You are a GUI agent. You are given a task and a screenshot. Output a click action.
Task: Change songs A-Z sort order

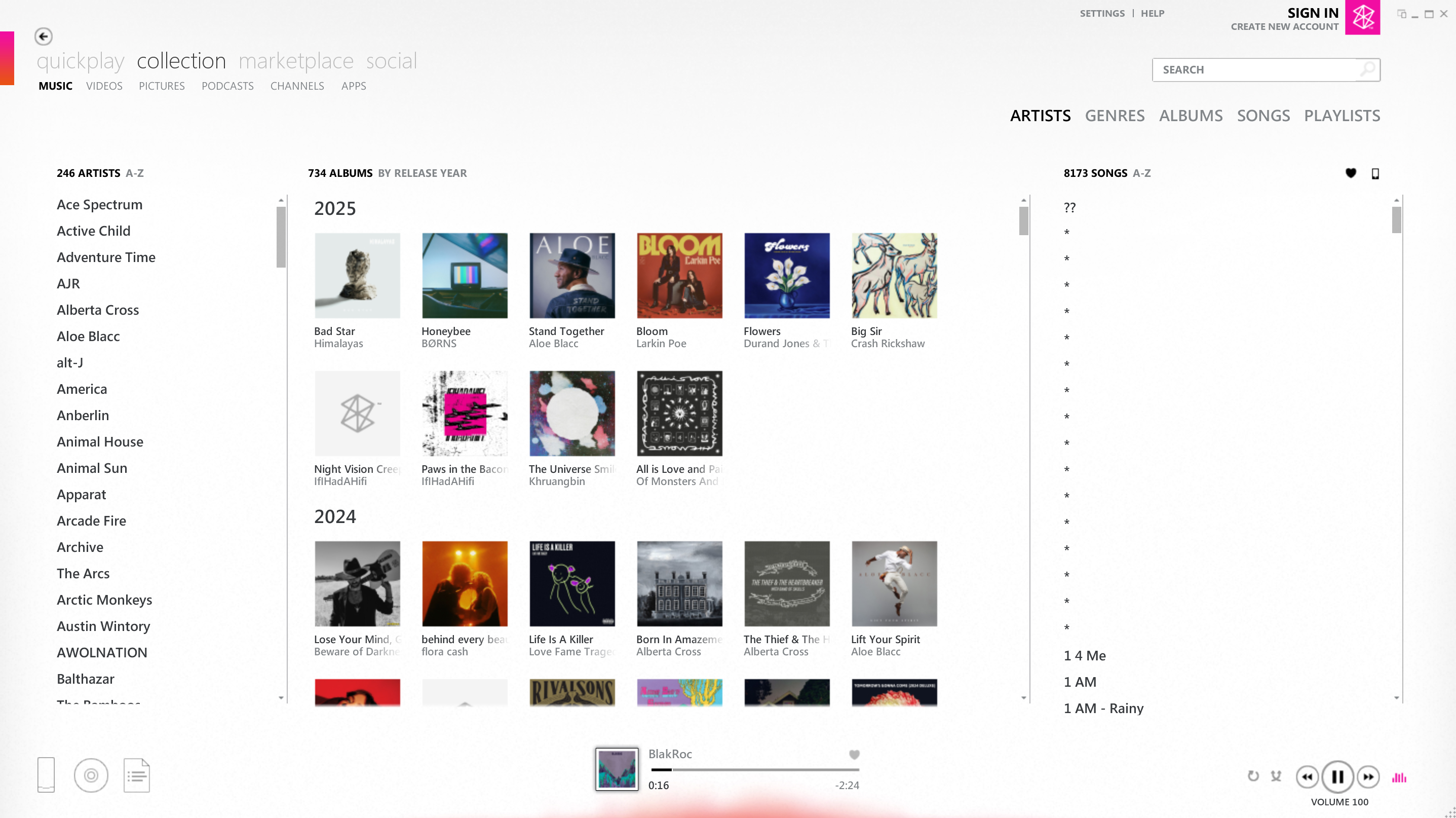tap(1141, 173)
